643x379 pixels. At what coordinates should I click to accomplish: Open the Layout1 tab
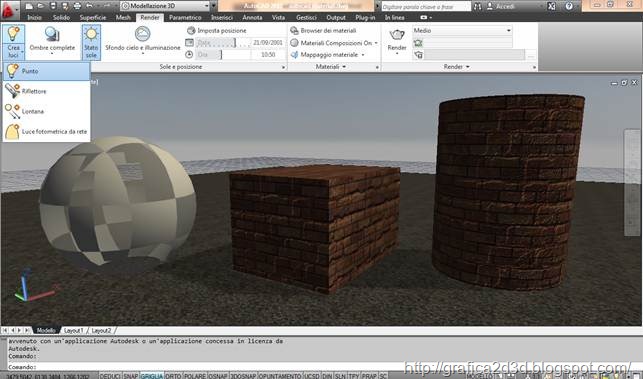pos(74,330)
